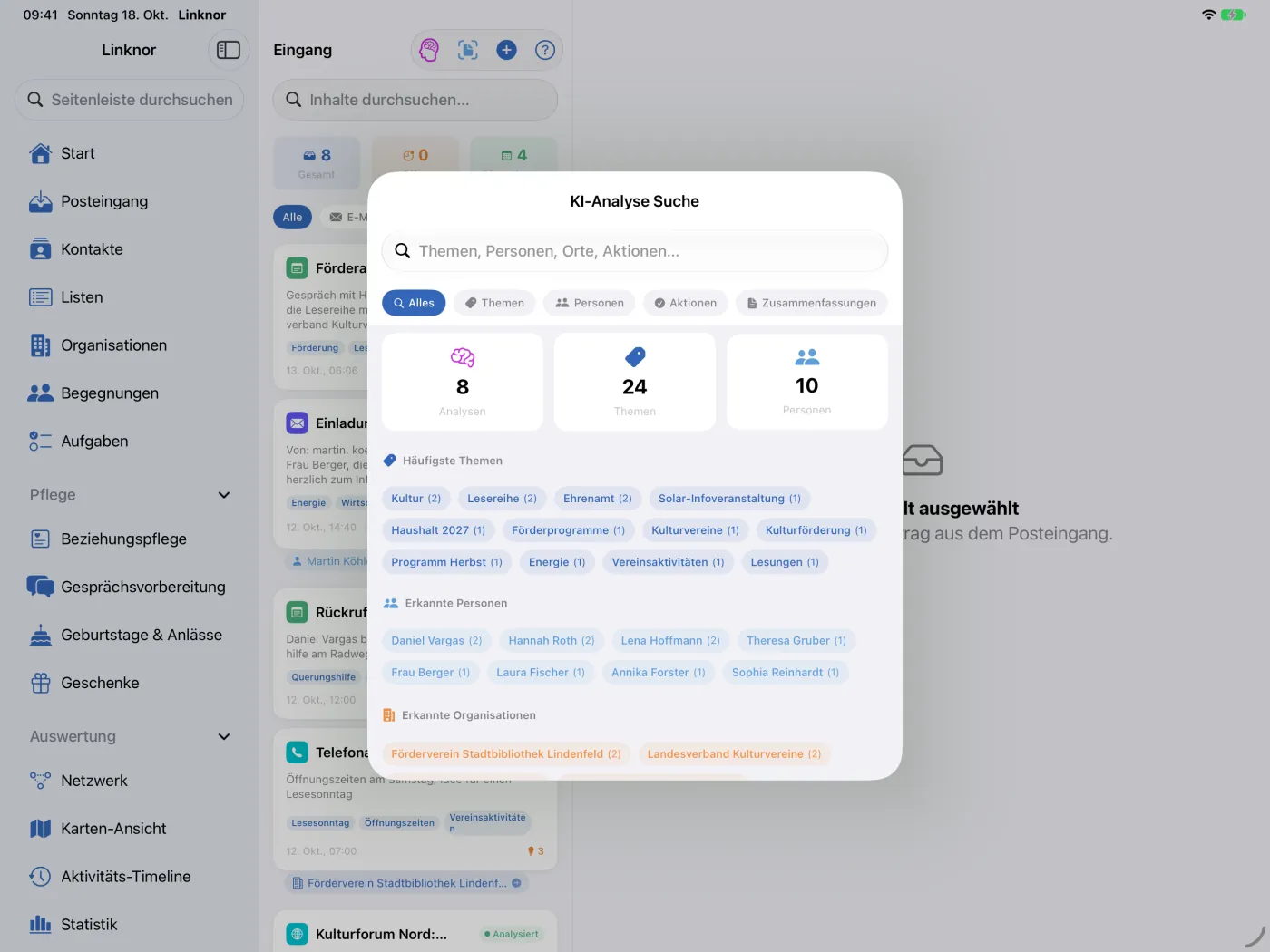The height and width of the screenshot is (952, 1270).
Task: Add new entry with plus icon
Action: click(x=507, y=50)
